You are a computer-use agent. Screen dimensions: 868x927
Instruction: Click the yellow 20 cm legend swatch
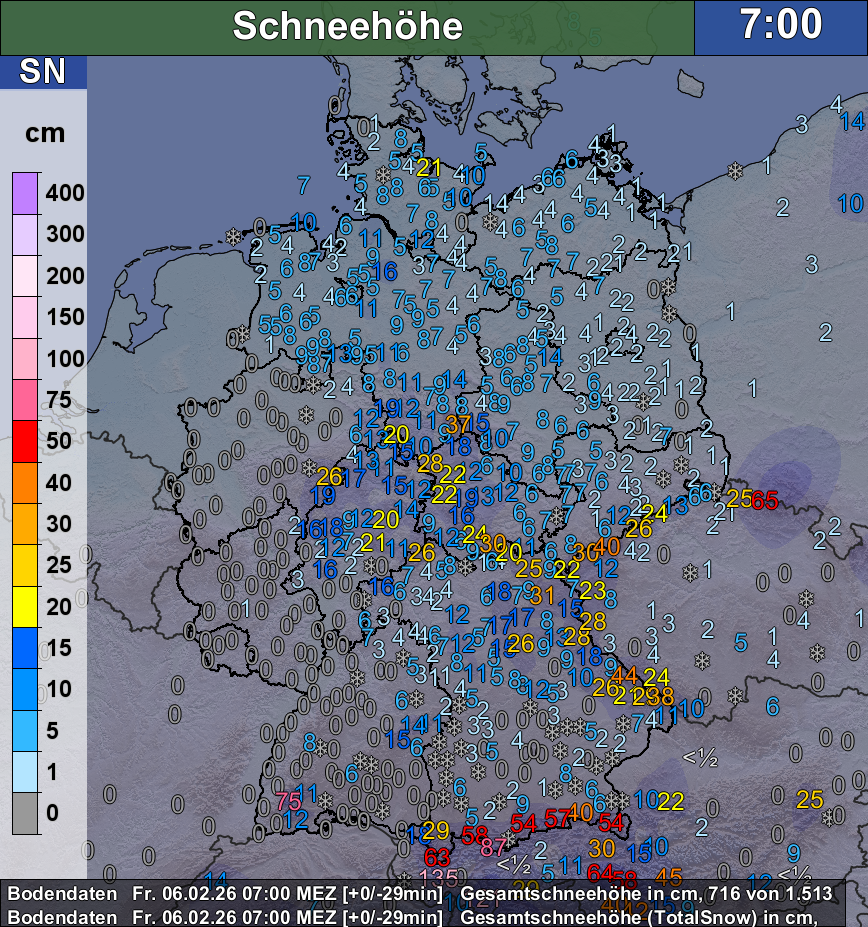point(25,606)
